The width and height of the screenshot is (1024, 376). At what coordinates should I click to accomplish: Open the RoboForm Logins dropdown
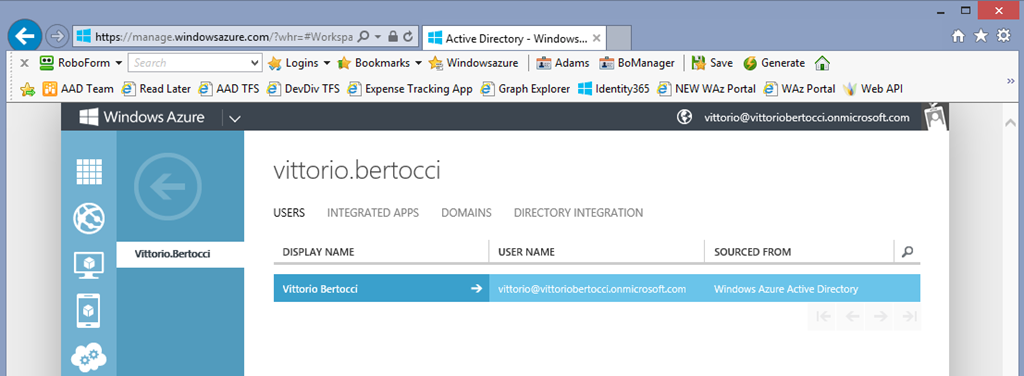coord(299,63)
